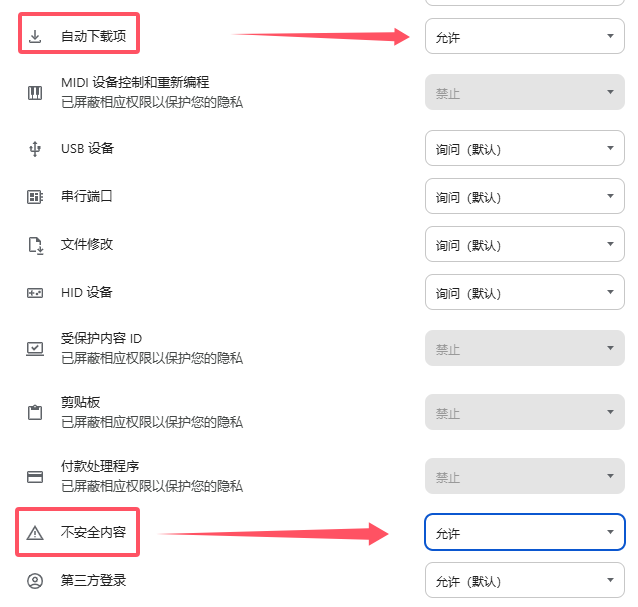Click the HID 设备 gamepad icon
638x607 pixels.
(35, 293)
